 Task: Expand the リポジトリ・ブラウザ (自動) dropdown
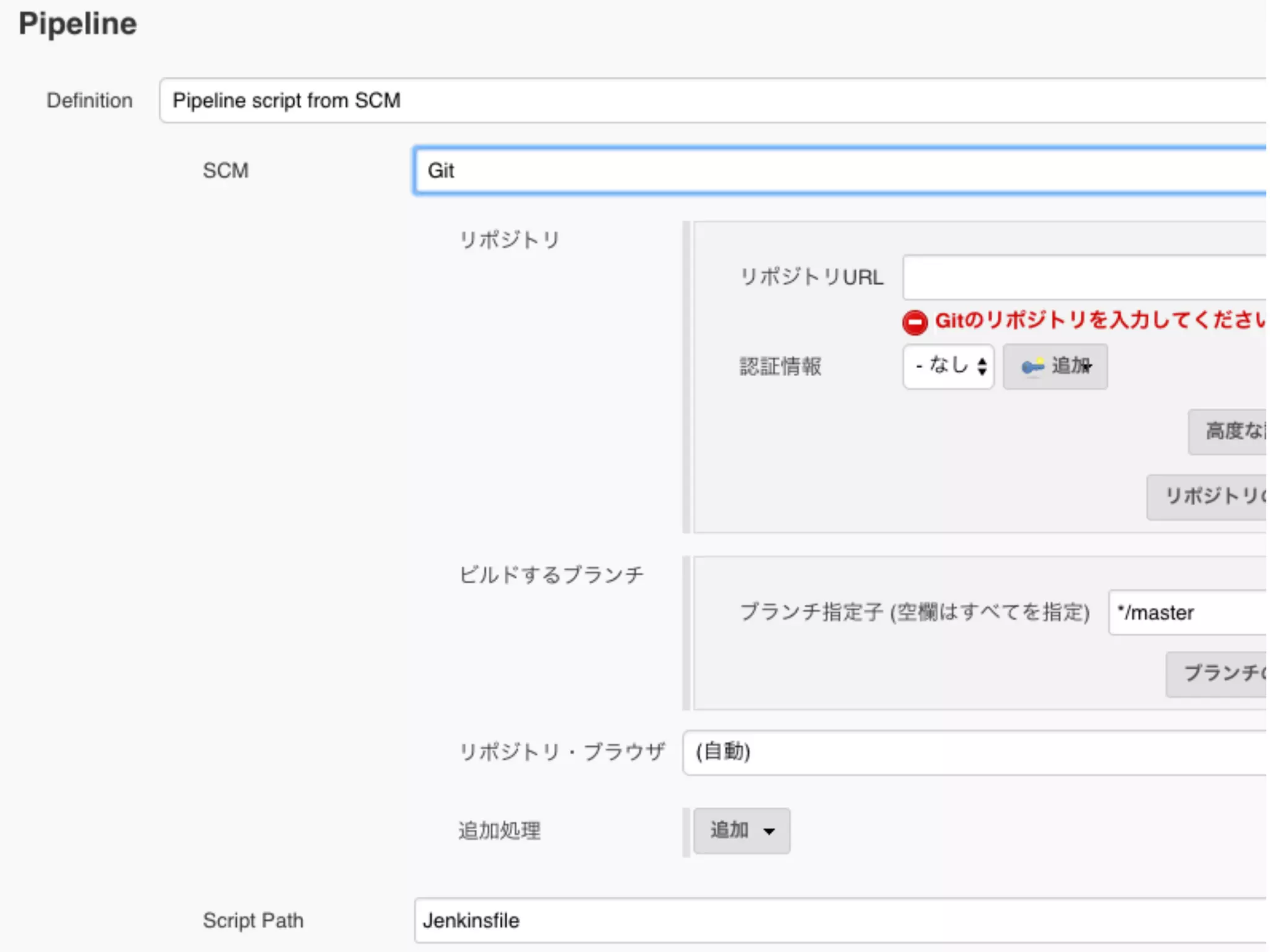pyautogui.click(x=974, y=752)
